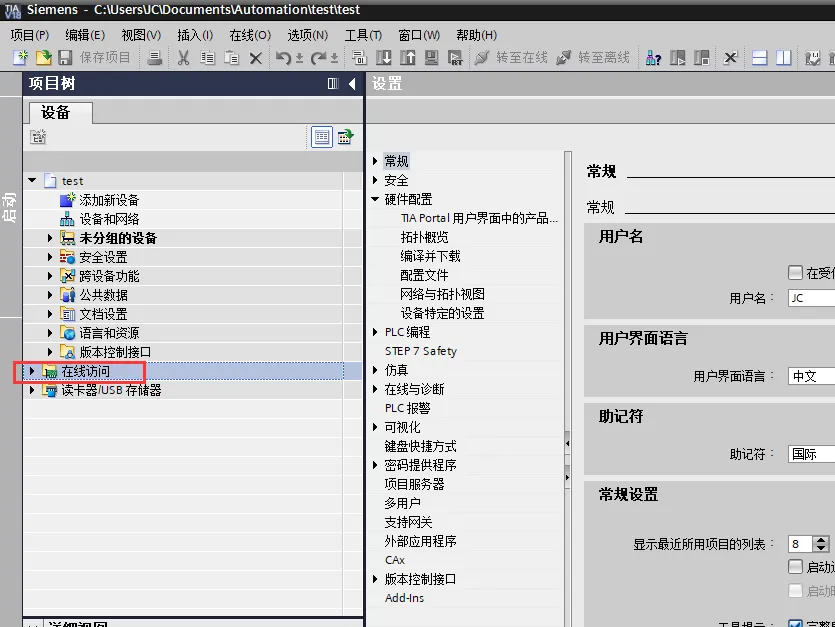
Task: Click the Paste icon in the toolbar
Action: coord(230,58)
